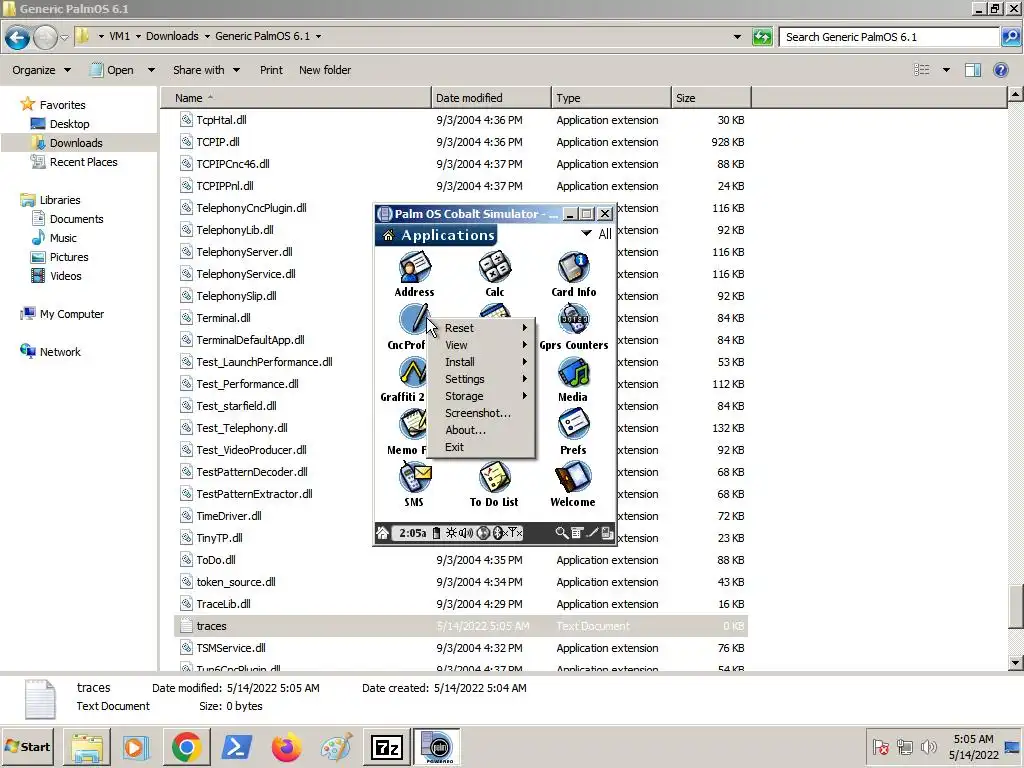Open the Prefs app icon
This screenshot has height=768, width=1024.
[x=573, y=432]
